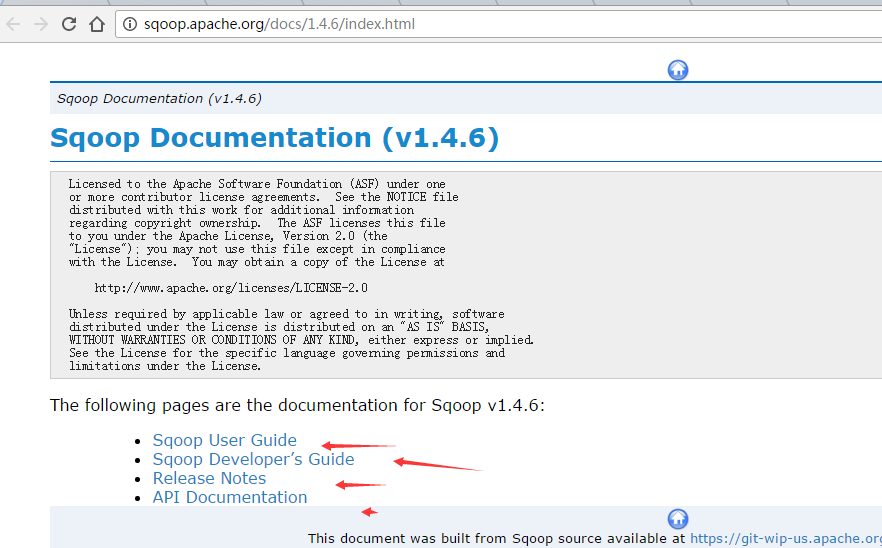This screenshot has width=882, height=548.
Task: Click 'This document was built from Sqoop source' text
Action: tap(497, 538)
